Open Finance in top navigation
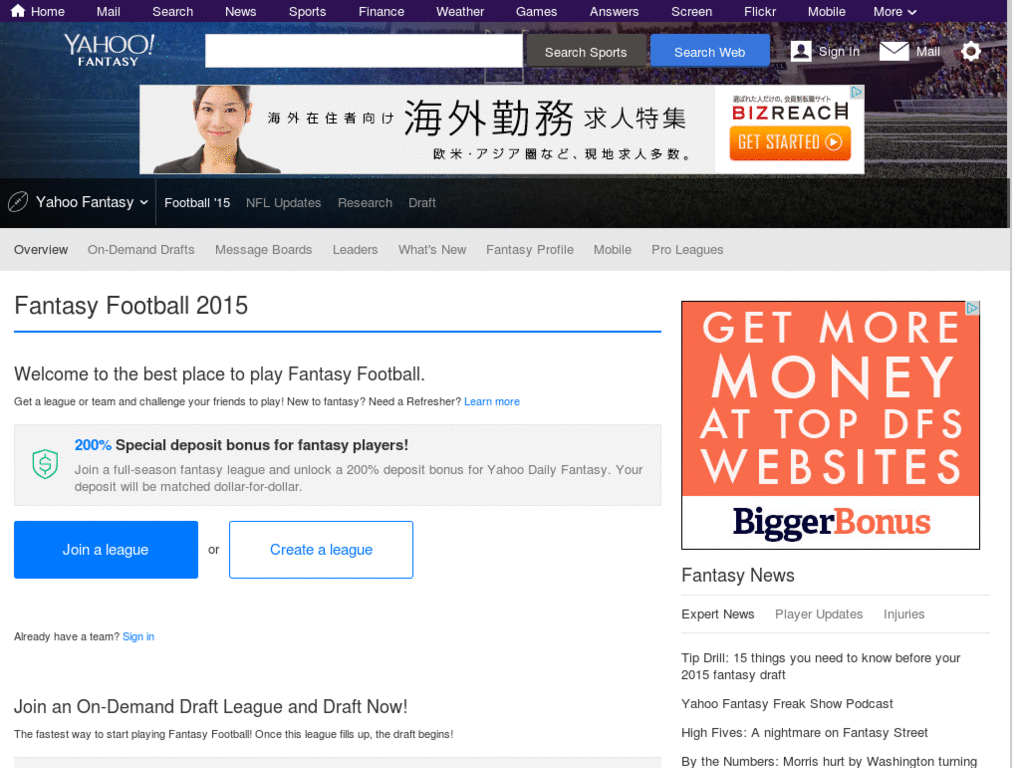The height and width of the screenshot is (768, 1024). 381,11
